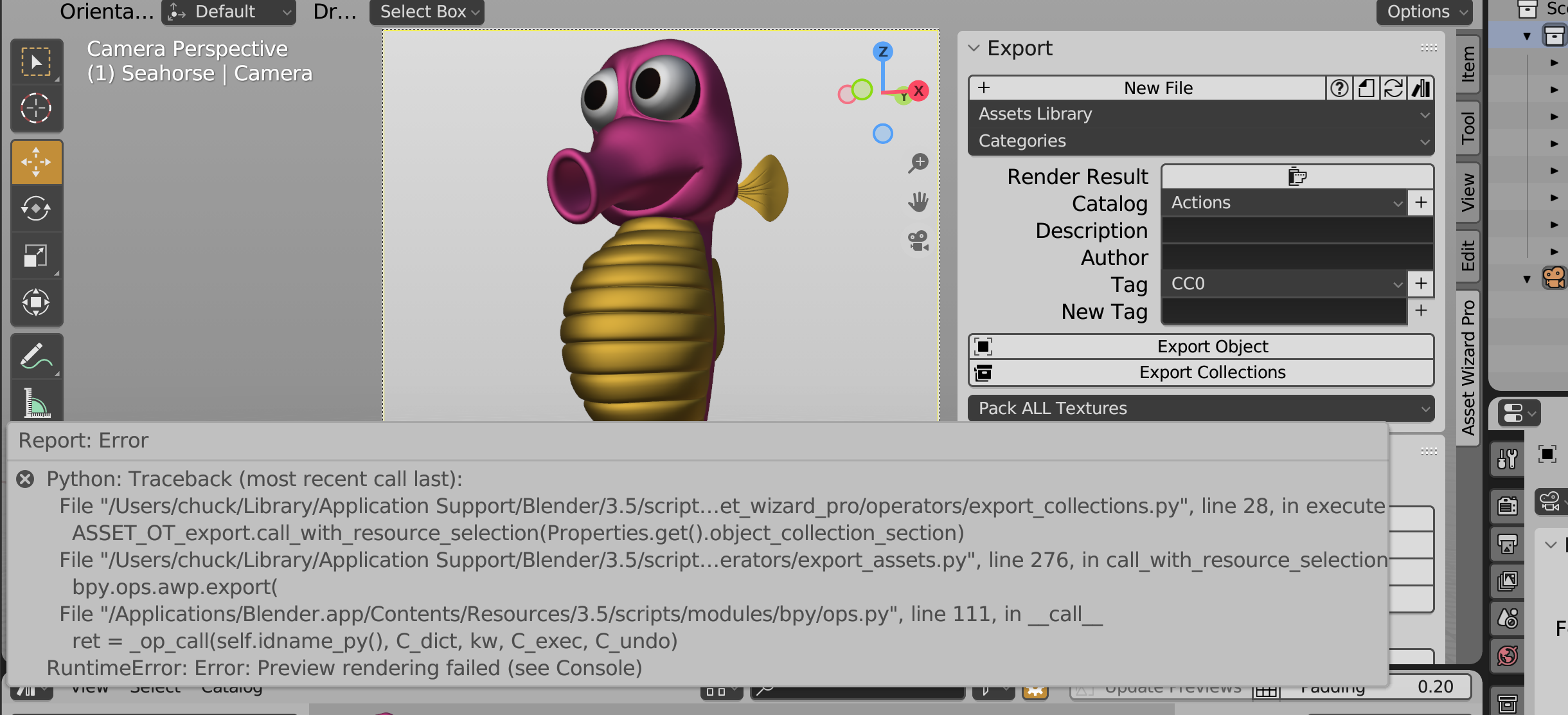Click the pan hand viewport icon
The width and height of the screenshot is (1568, 715).
coord(918,202)
